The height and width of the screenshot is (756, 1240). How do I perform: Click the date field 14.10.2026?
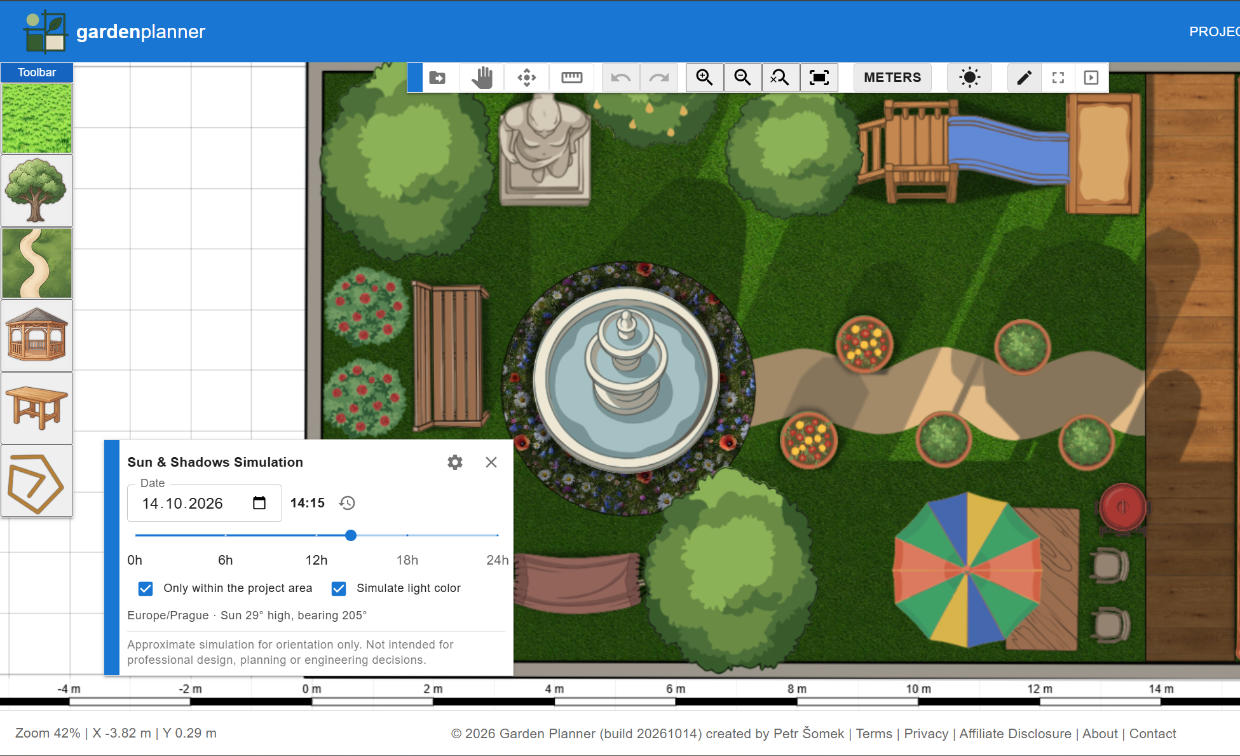click(x=205, y=503)
